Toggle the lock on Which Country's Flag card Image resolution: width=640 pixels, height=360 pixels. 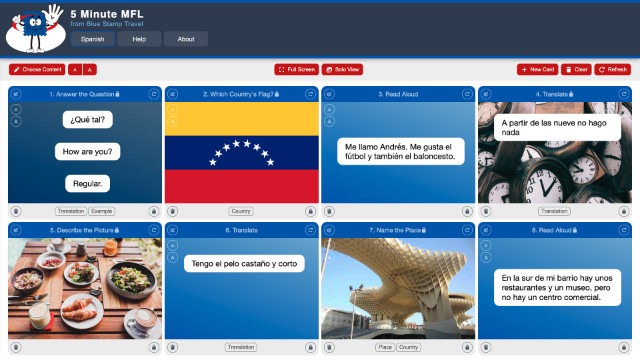(311, 211)
